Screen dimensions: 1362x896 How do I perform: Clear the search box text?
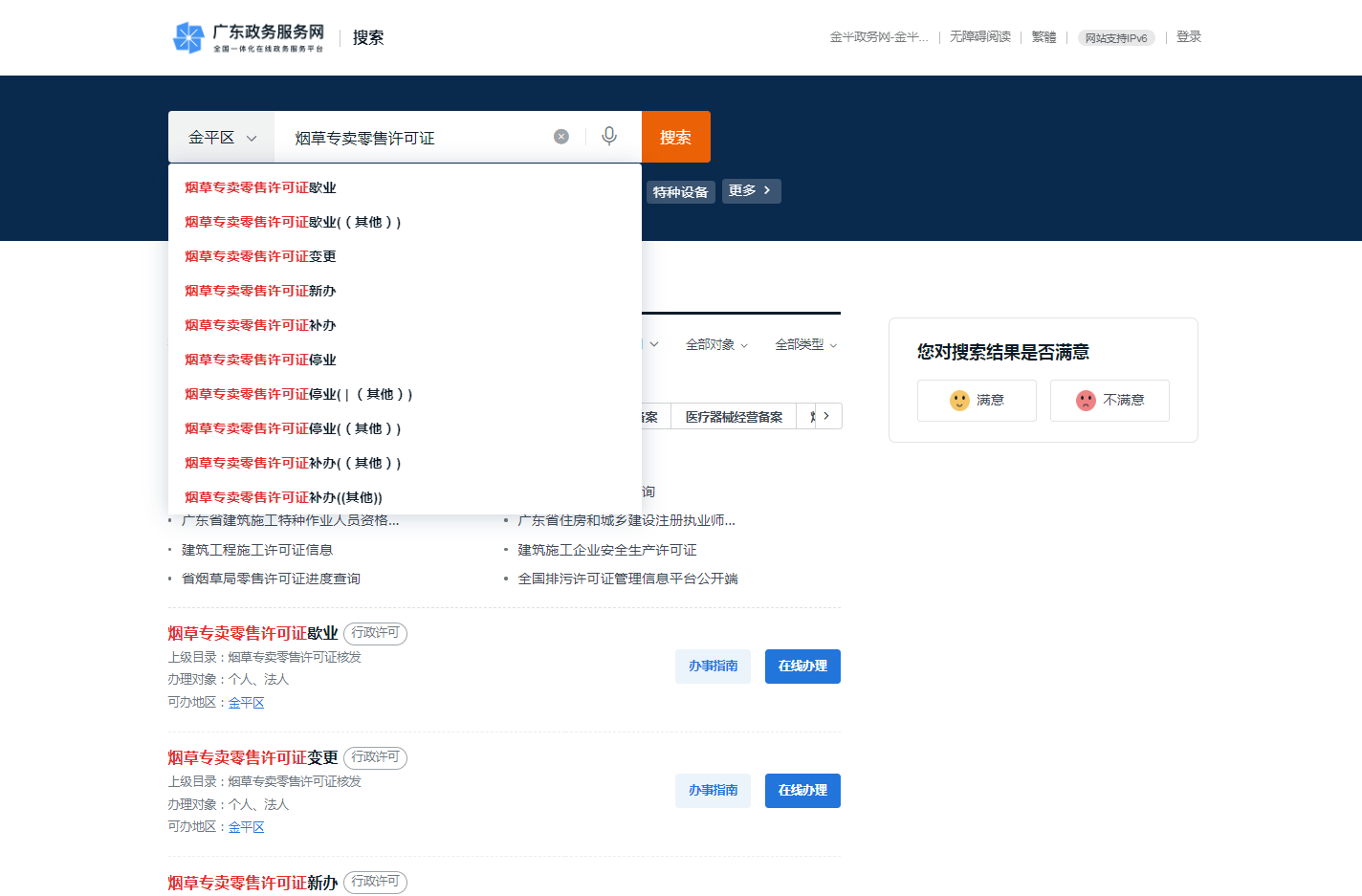(x=561, y=137)
